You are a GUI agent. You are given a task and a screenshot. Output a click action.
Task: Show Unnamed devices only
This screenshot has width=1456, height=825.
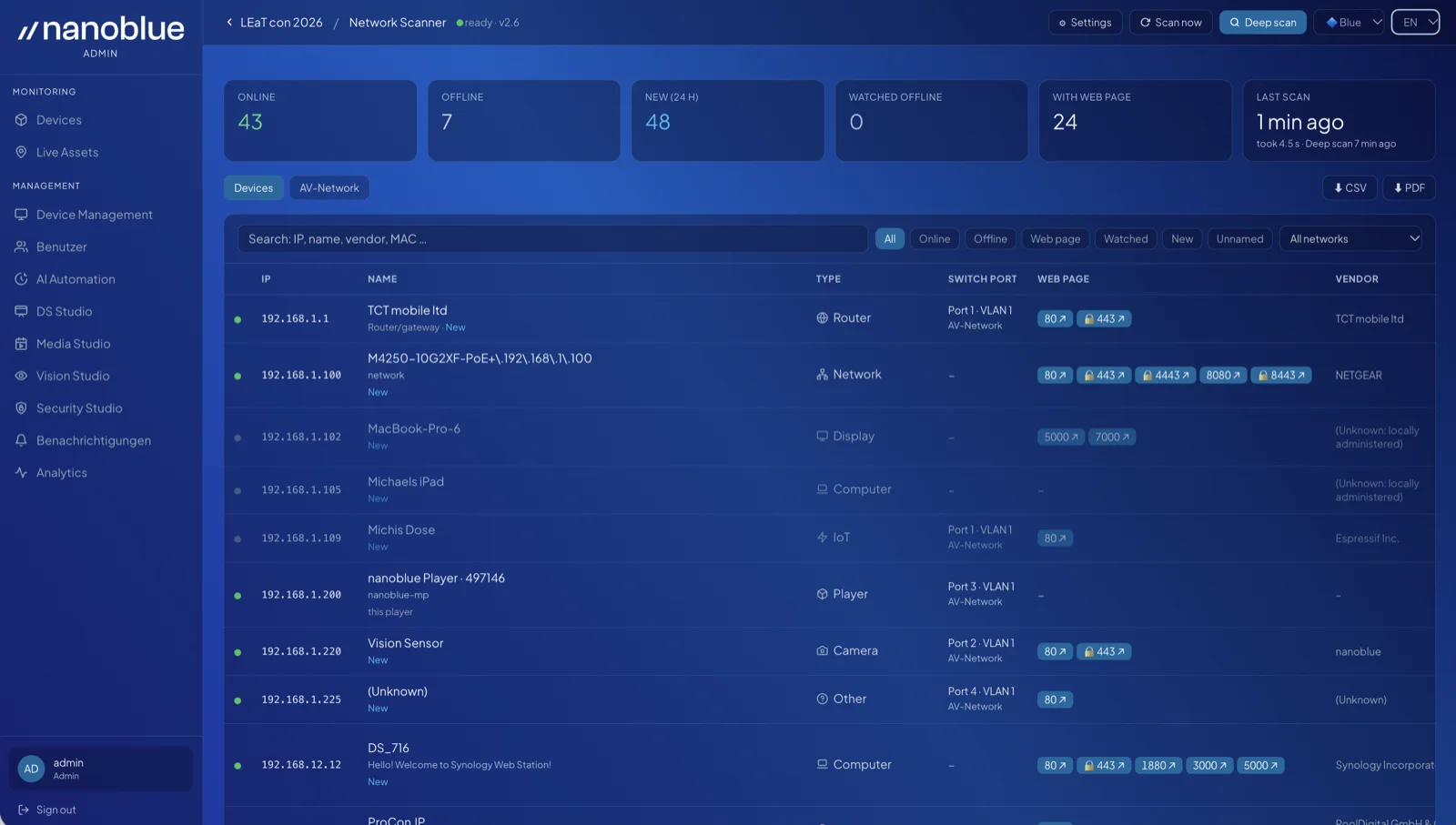pyautogui.click(x=1239, y=239)
